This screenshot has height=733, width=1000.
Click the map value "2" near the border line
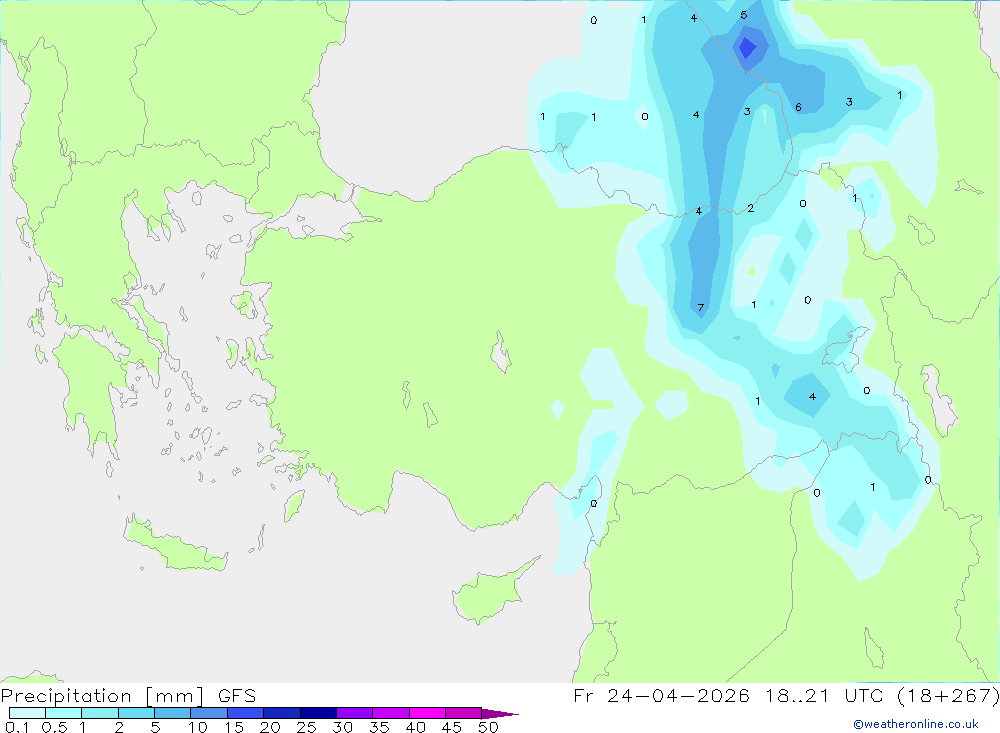click(751, 208)
